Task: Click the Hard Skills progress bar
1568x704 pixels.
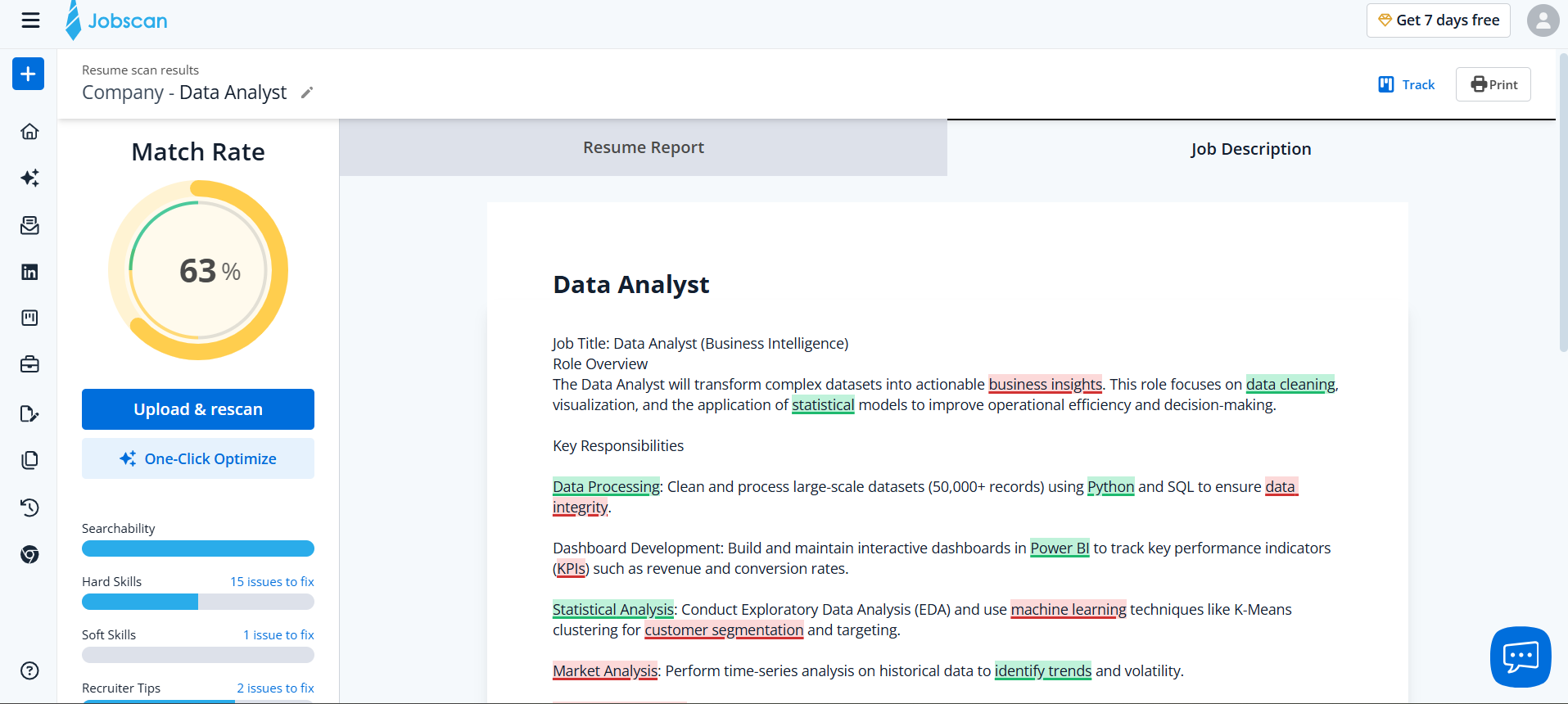Action: pos(198,602)
